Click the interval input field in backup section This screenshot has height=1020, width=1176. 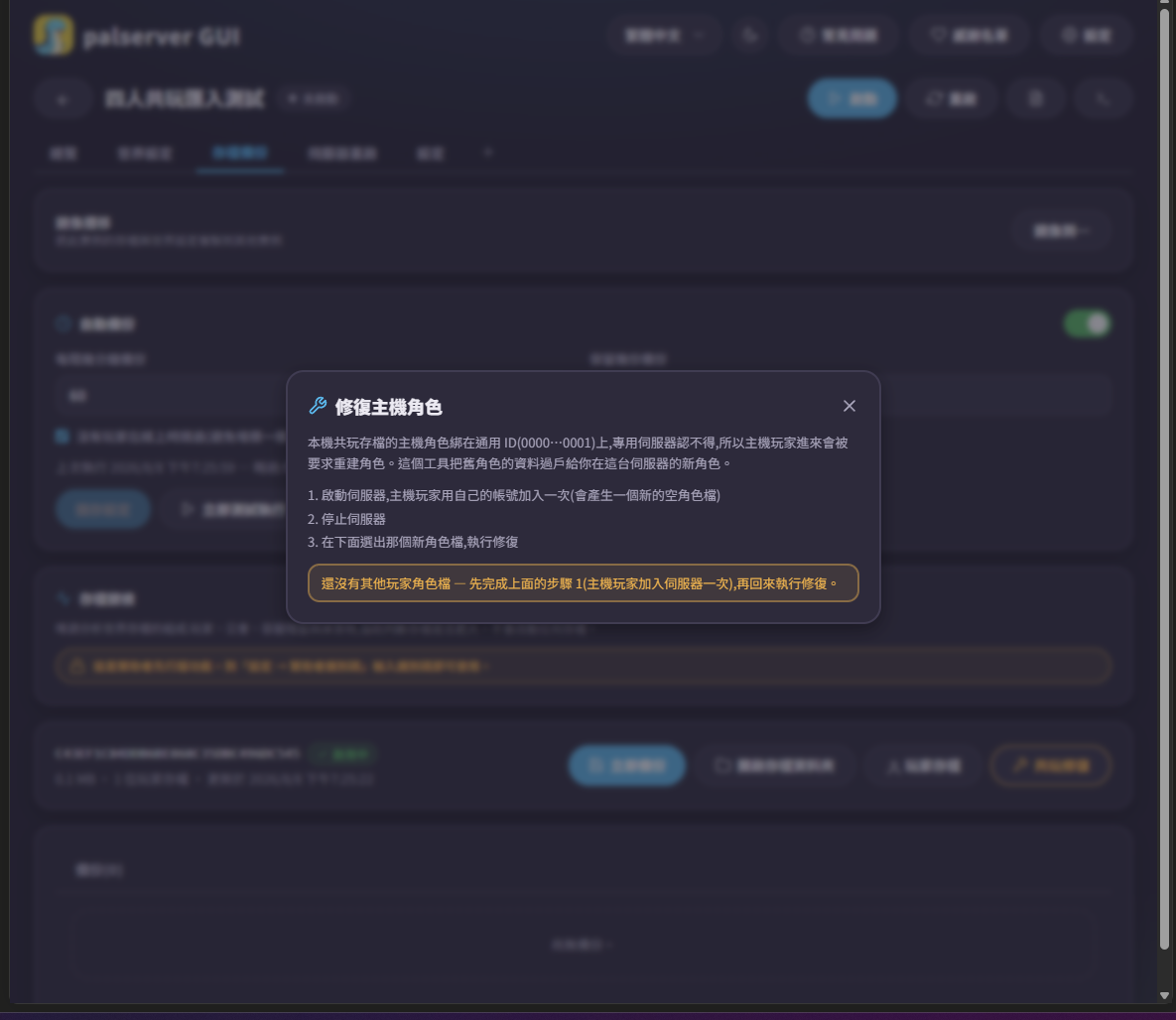(x=173, y=395)
